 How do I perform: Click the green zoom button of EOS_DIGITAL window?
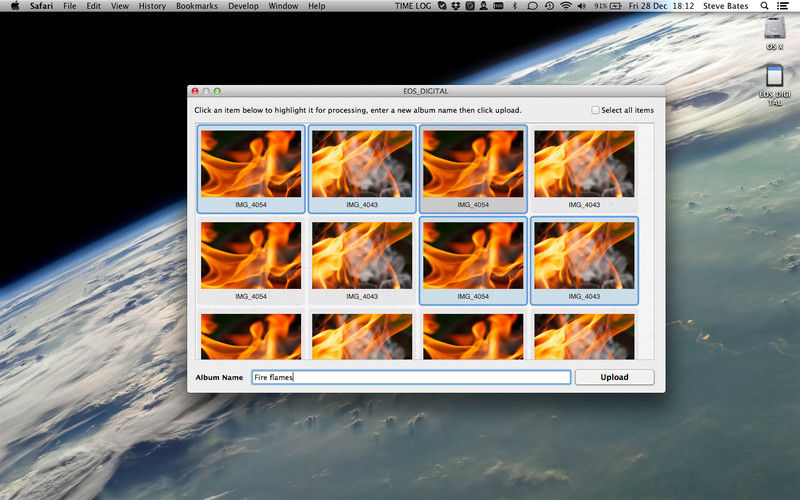tap(217, 91)
